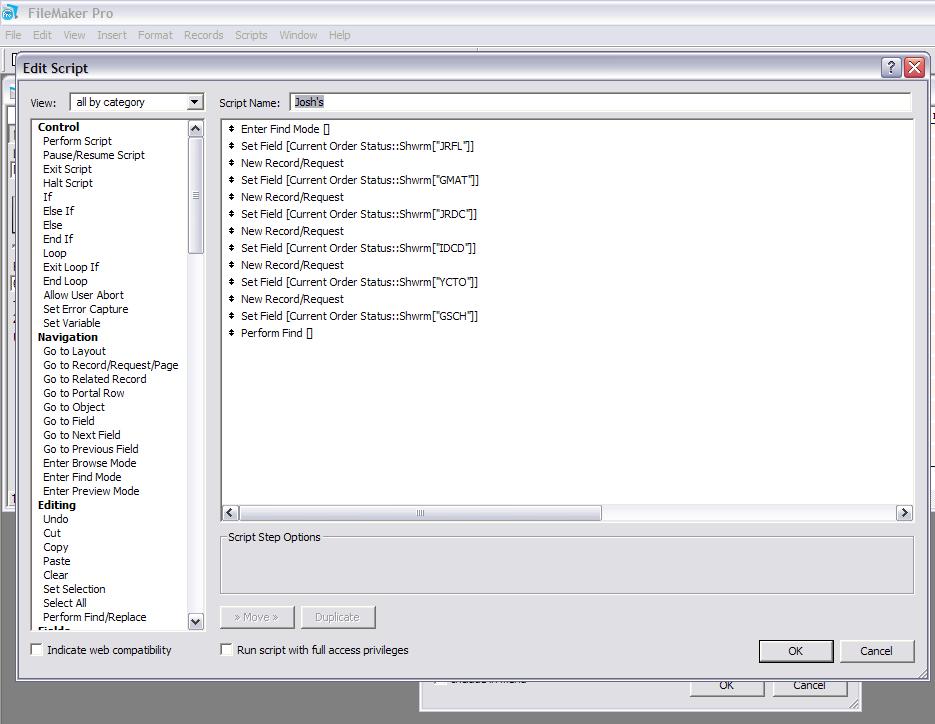Select Perform Script step in list

78,141
